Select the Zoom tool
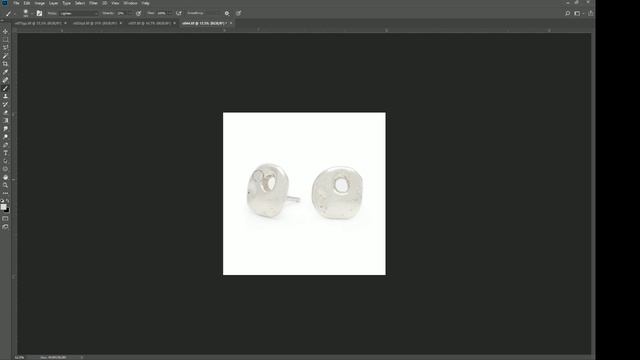The width and height of the screenshot is (640, 360). [5, 185]
